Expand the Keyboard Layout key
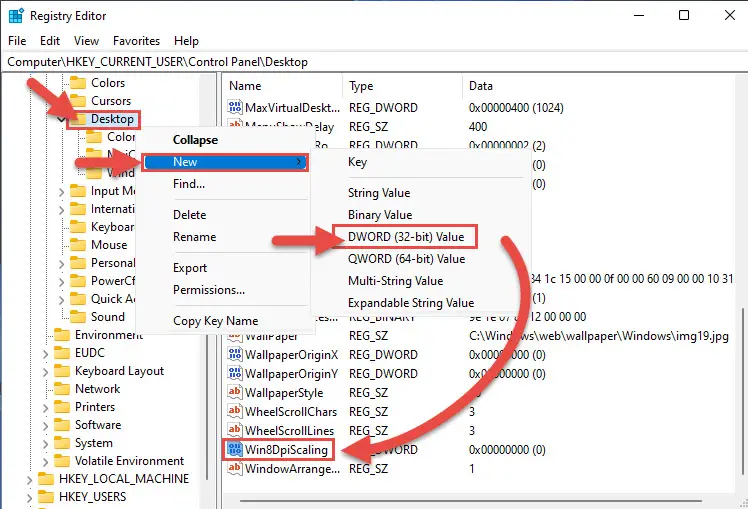 pos(45,372)
